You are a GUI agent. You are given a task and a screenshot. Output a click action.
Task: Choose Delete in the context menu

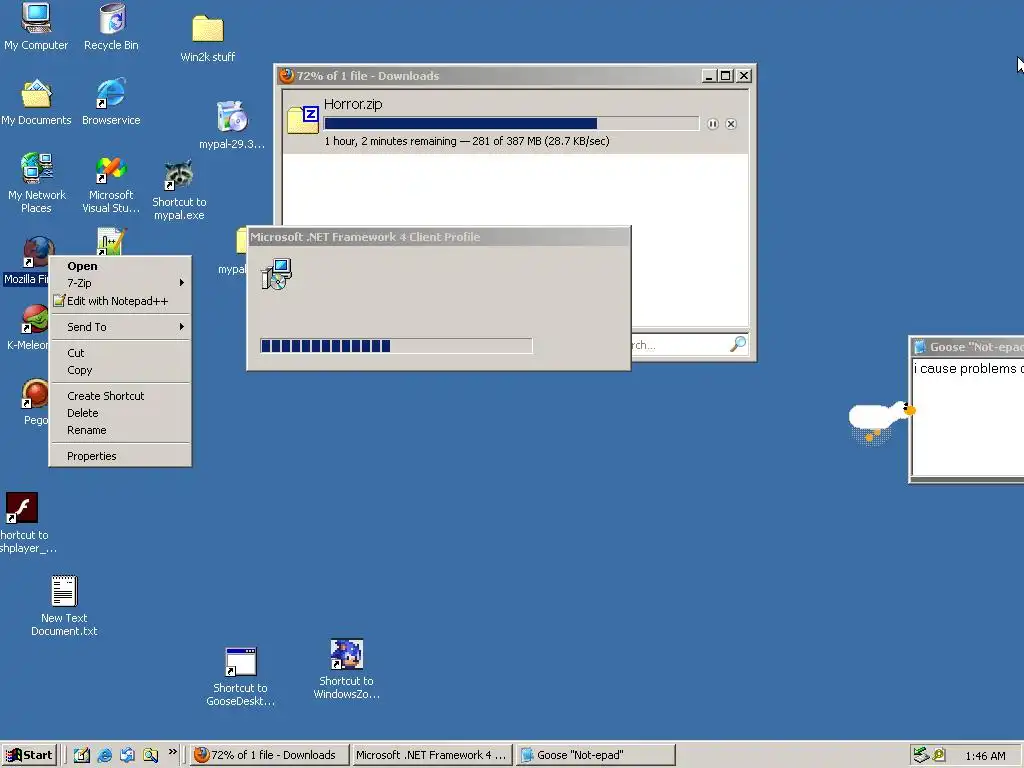pyautogui.click(x=121, y=413)
